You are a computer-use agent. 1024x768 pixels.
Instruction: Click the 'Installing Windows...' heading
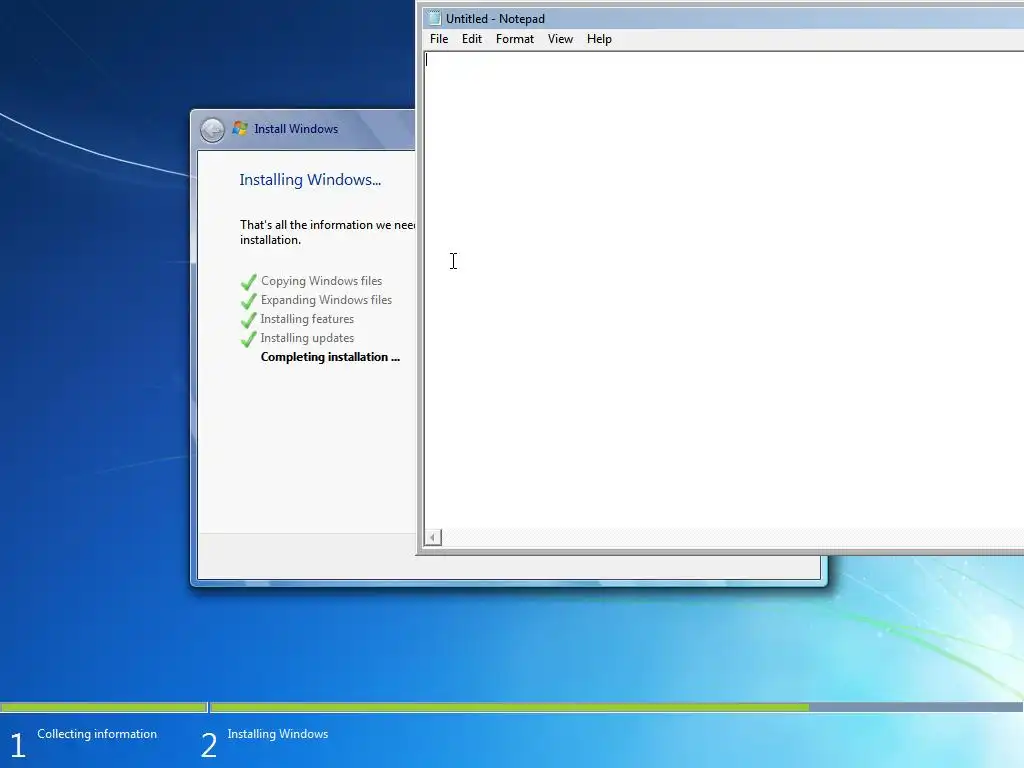click(310, 180)
